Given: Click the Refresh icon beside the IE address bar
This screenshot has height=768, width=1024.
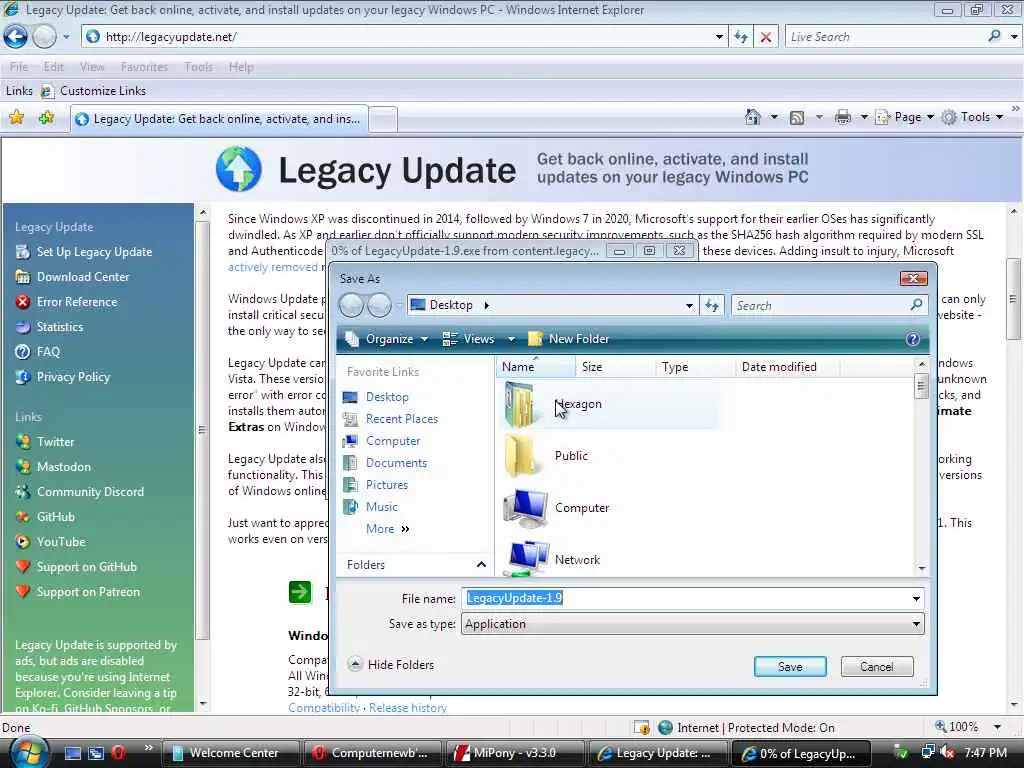Looking at the screenshot, I should pos(740,37).
